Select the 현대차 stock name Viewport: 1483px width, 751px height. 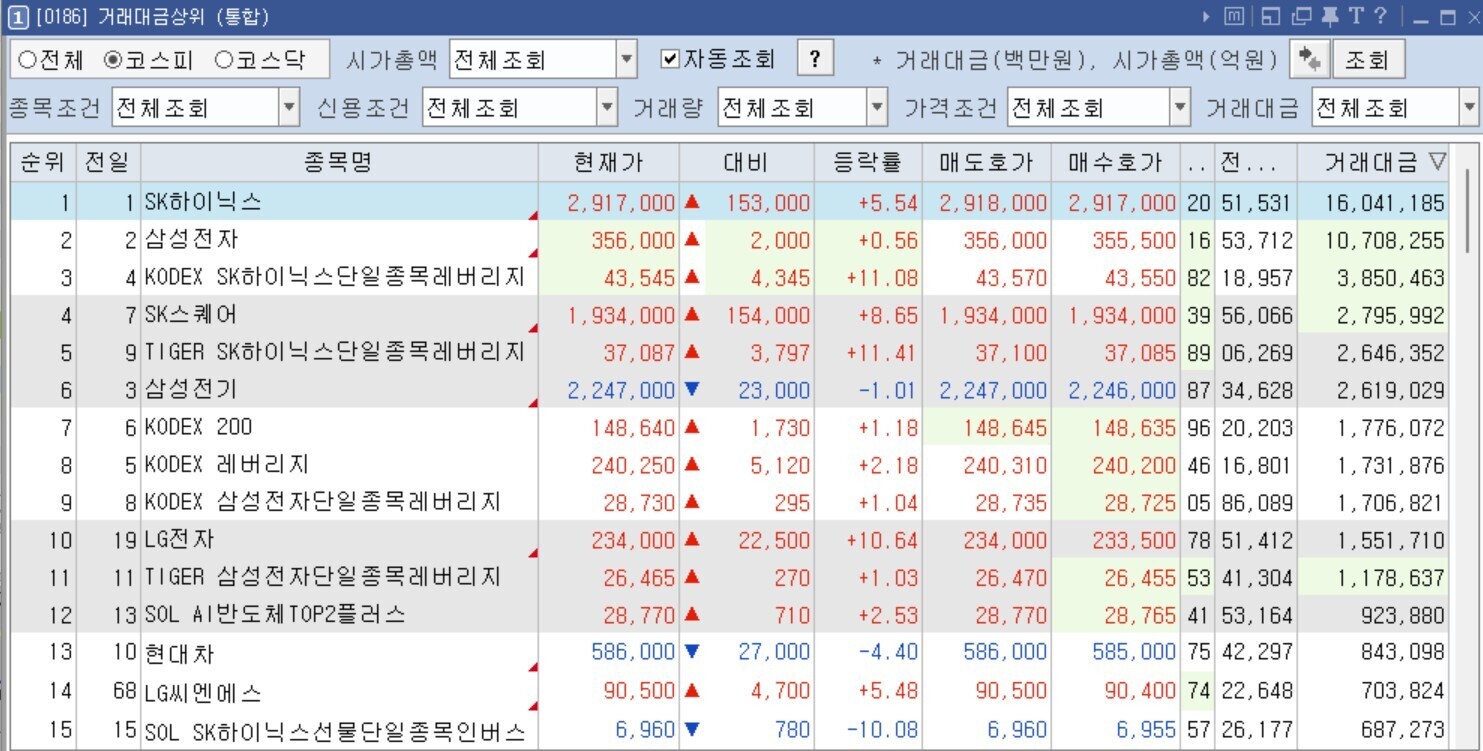(179, 654)
